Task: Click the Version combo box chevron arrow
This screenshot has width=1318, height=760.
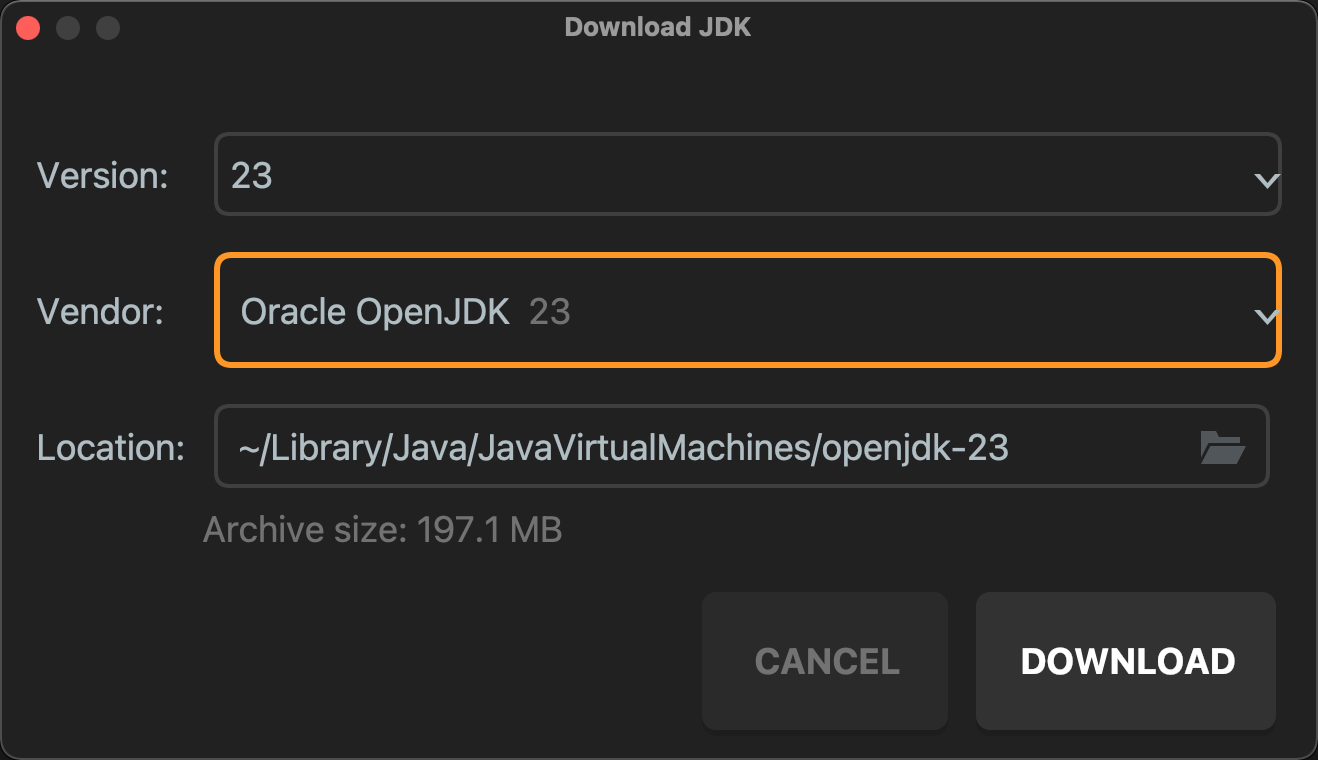Action: 1266,180
